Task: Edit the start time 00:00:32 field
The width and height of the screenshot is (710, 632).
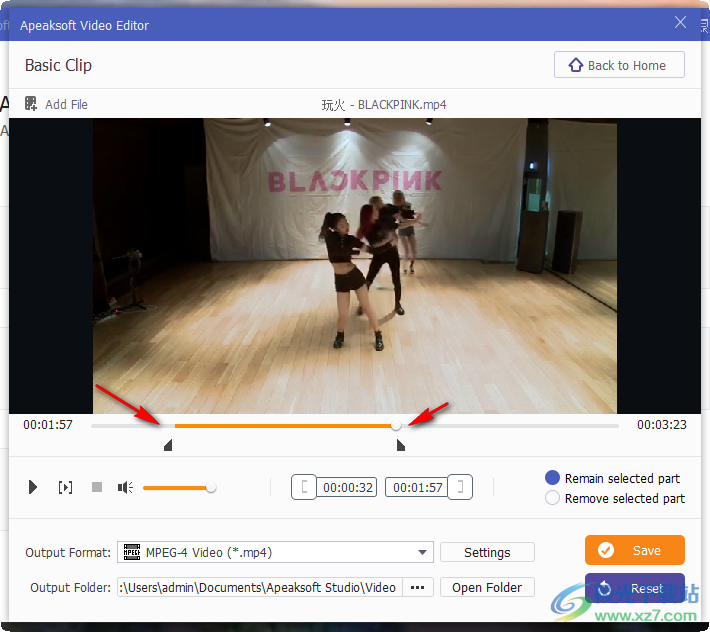Action: click(x=347, y=488)
